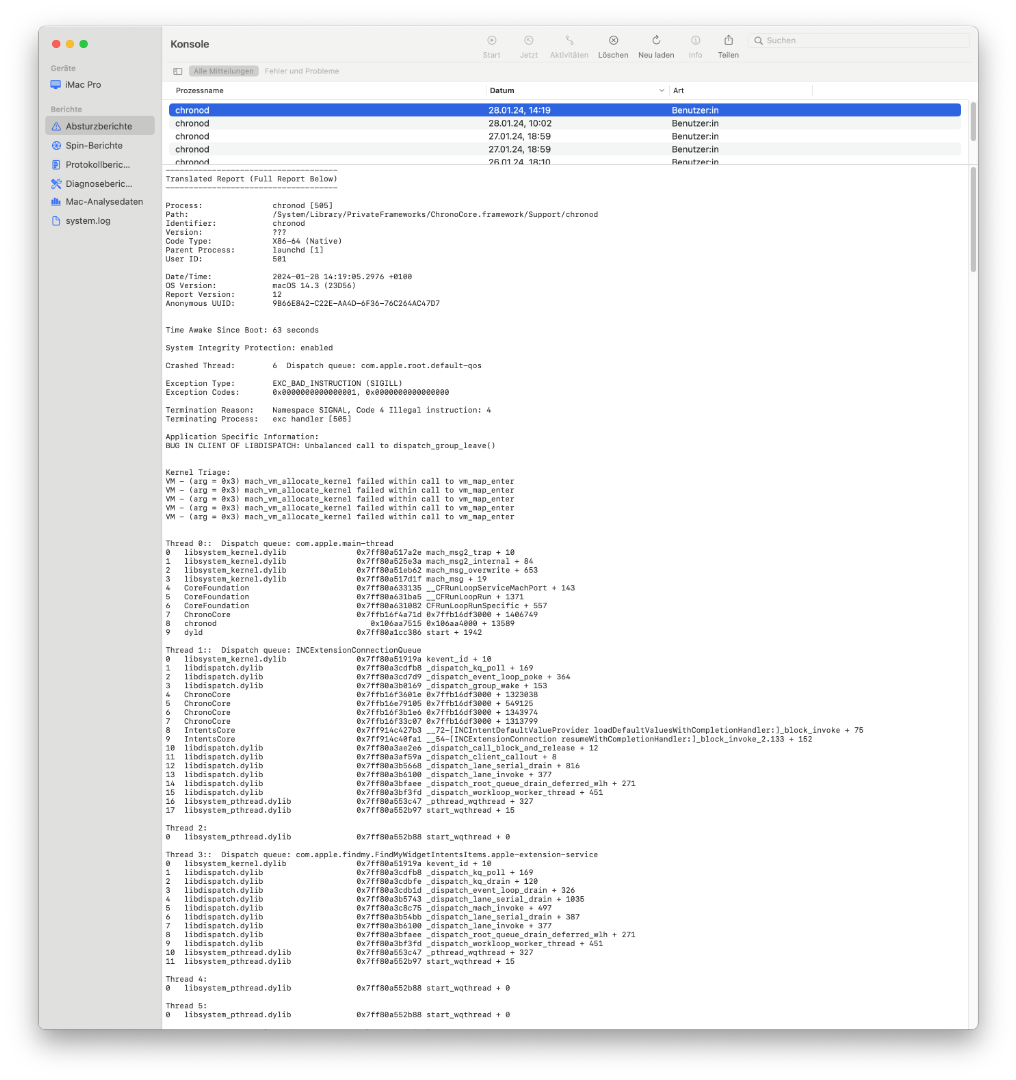Click the "Kernel Triage:" heading
Image resolution: width=1016 pixels, height=1080 pixels.
pos(198,472)
